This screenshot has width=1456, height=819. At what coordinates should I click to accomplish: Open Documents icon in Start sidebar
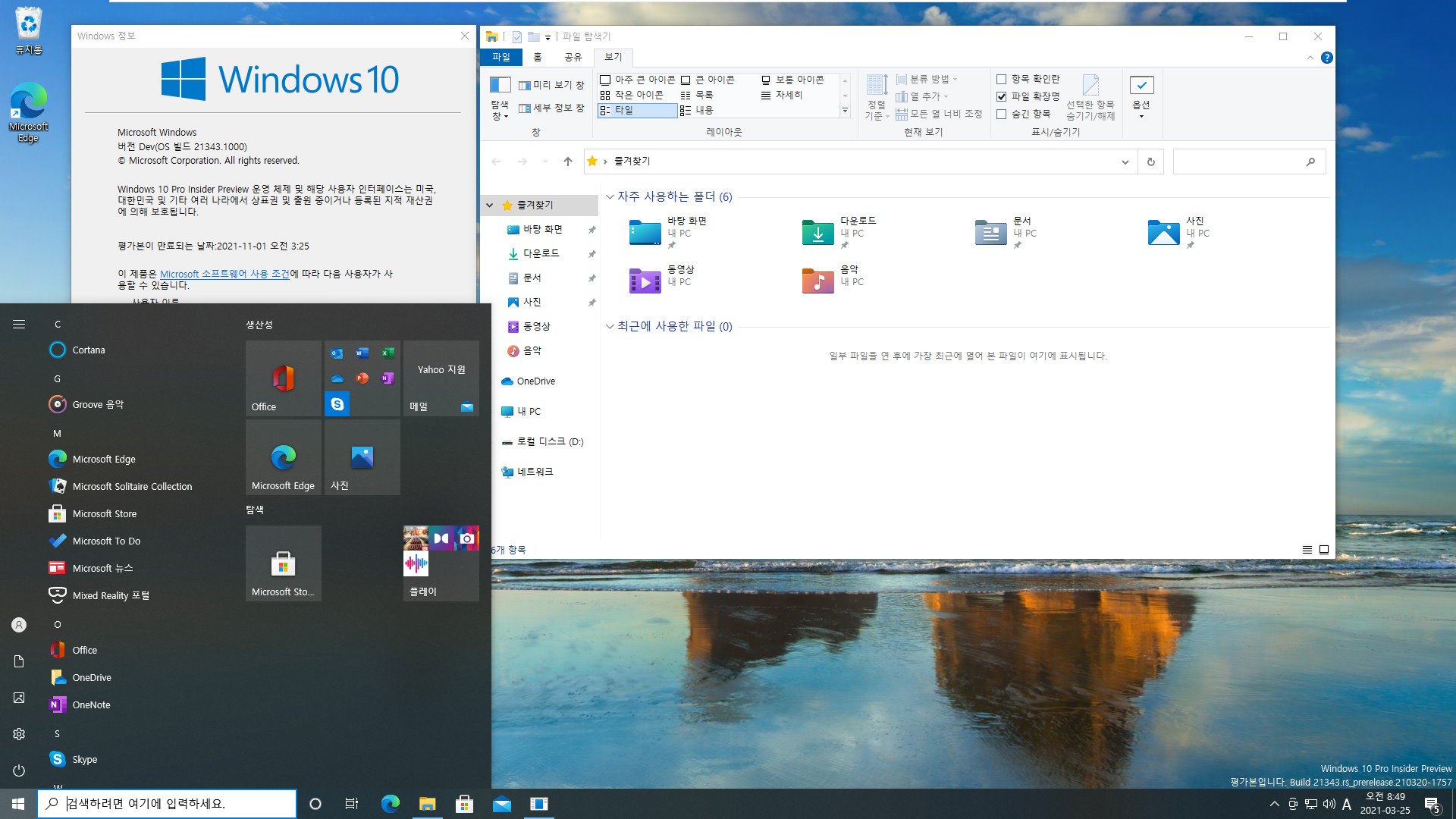click(19, 661)
